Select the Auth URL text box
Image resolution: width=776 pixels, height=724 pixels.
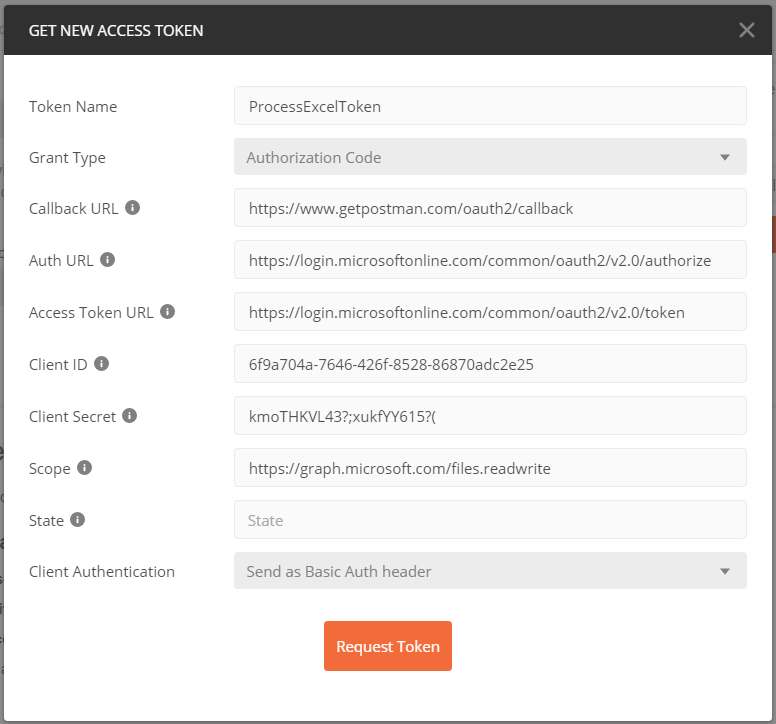pos(490,260)
